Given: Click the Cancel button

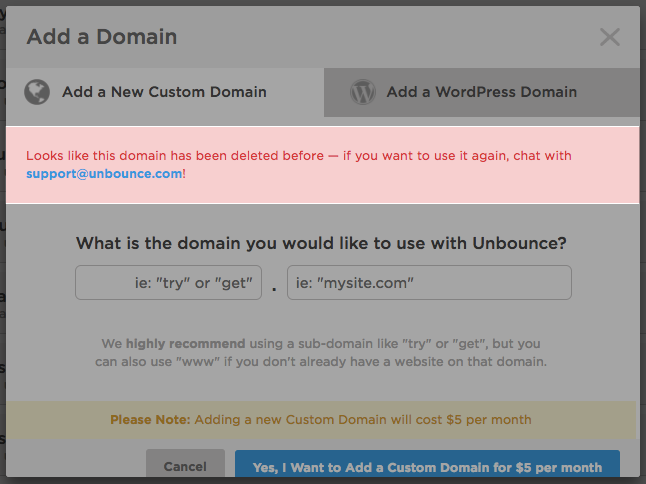Looking at the screenshot, I should (185, 465).
